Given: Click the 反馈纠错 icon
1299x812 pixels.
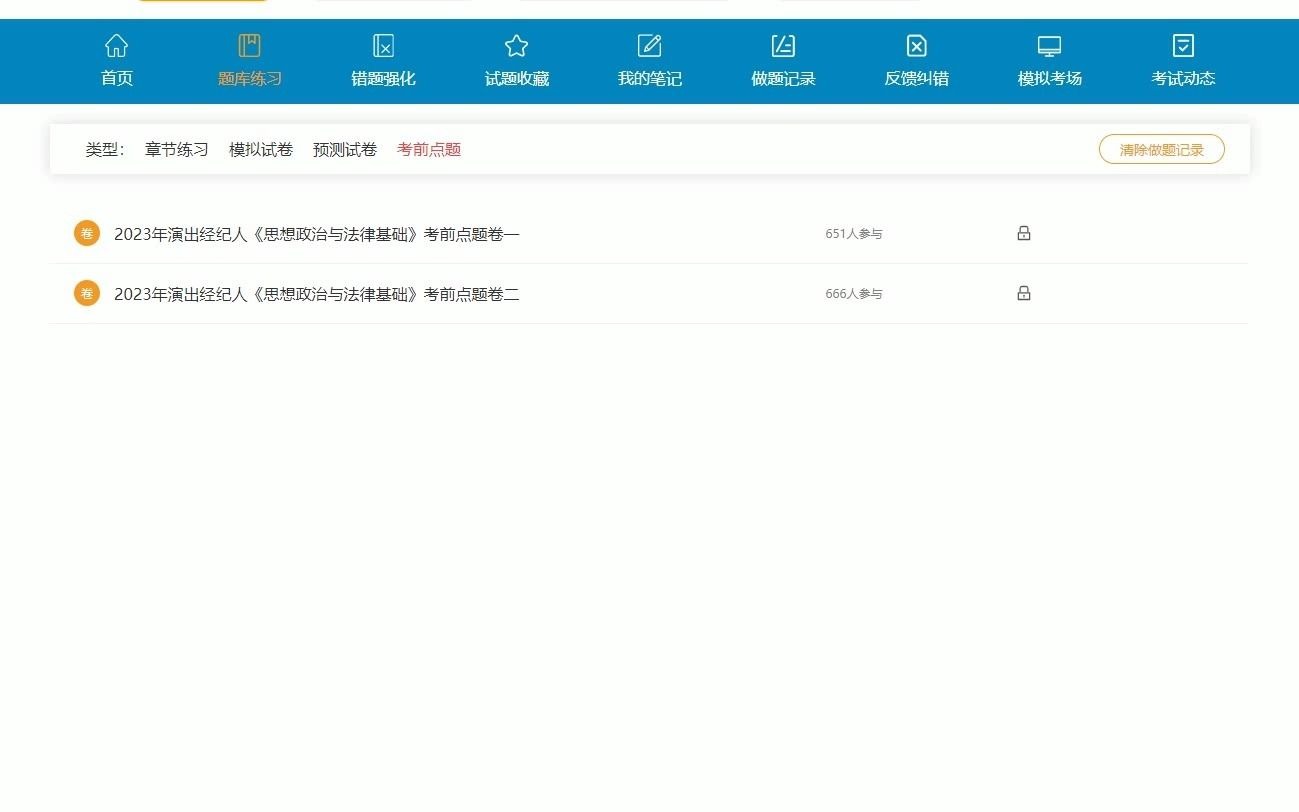Looking at the screenshot, I should pyautogui.click(x=916, y=46).
